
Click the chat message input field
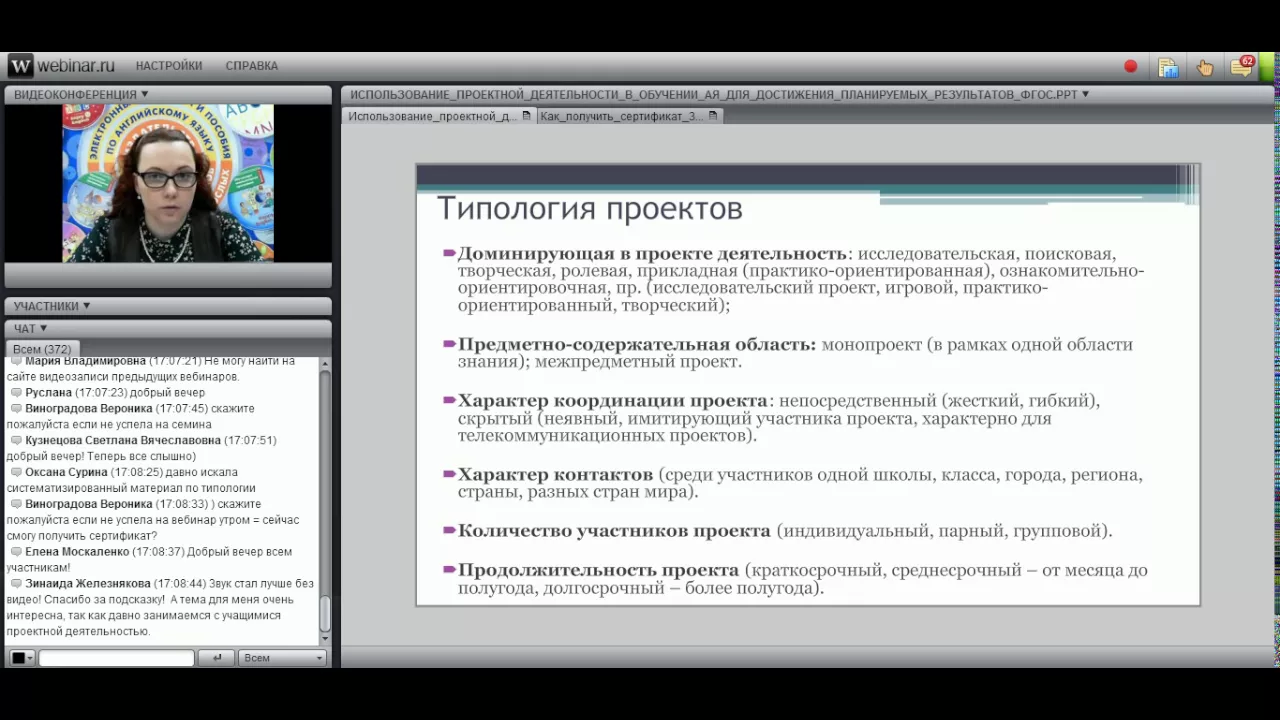pos(116,658)
